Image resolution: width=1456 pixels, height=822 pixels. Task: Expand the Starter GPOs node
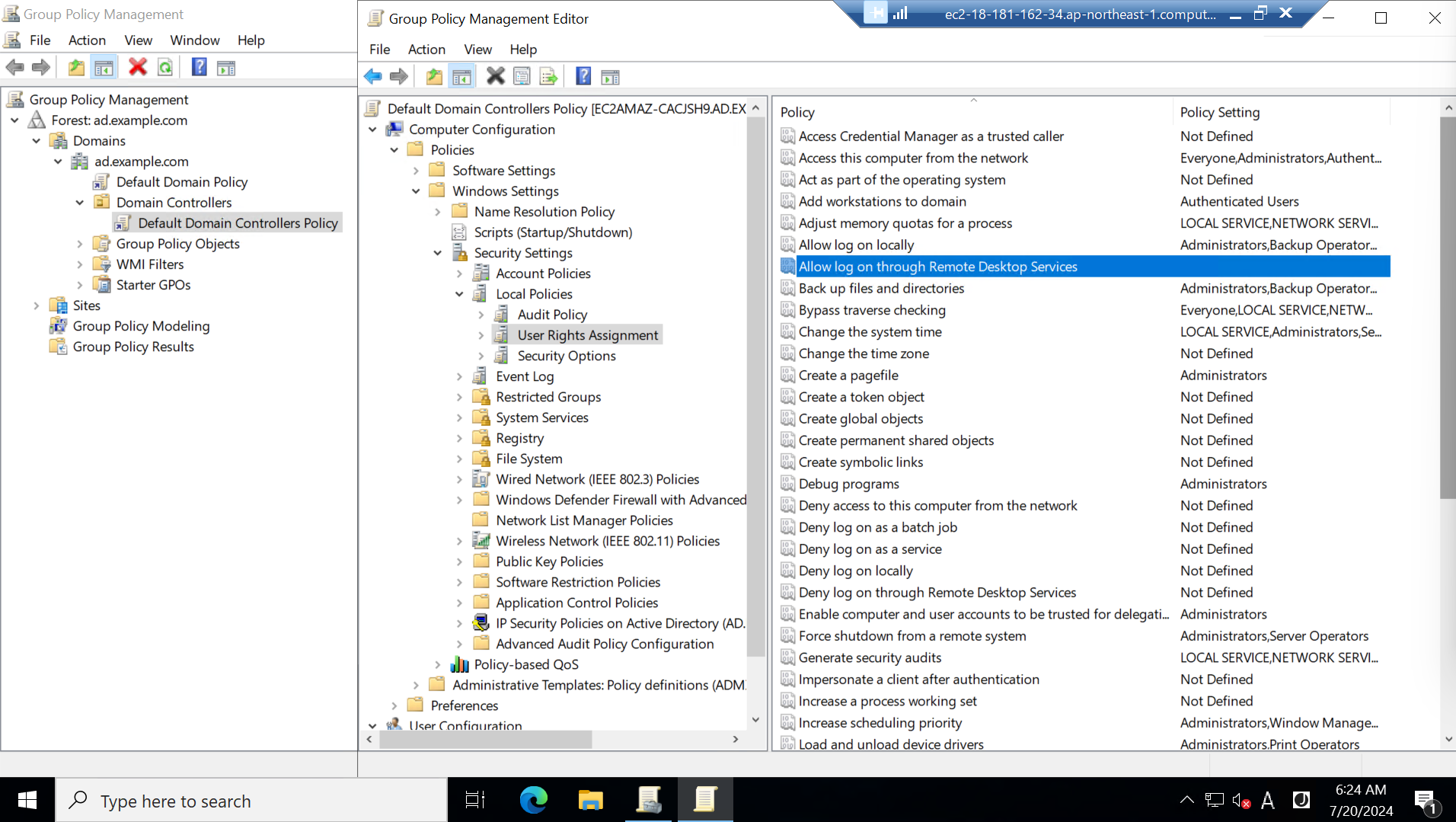(80, 285)
